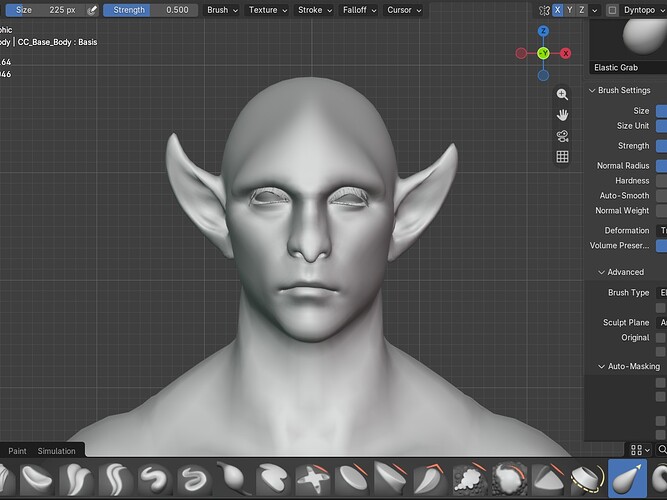Viewport: 667px width, 500px height.
Task: Click the 'Volume Preser...' label
Action: pos(619,246)
